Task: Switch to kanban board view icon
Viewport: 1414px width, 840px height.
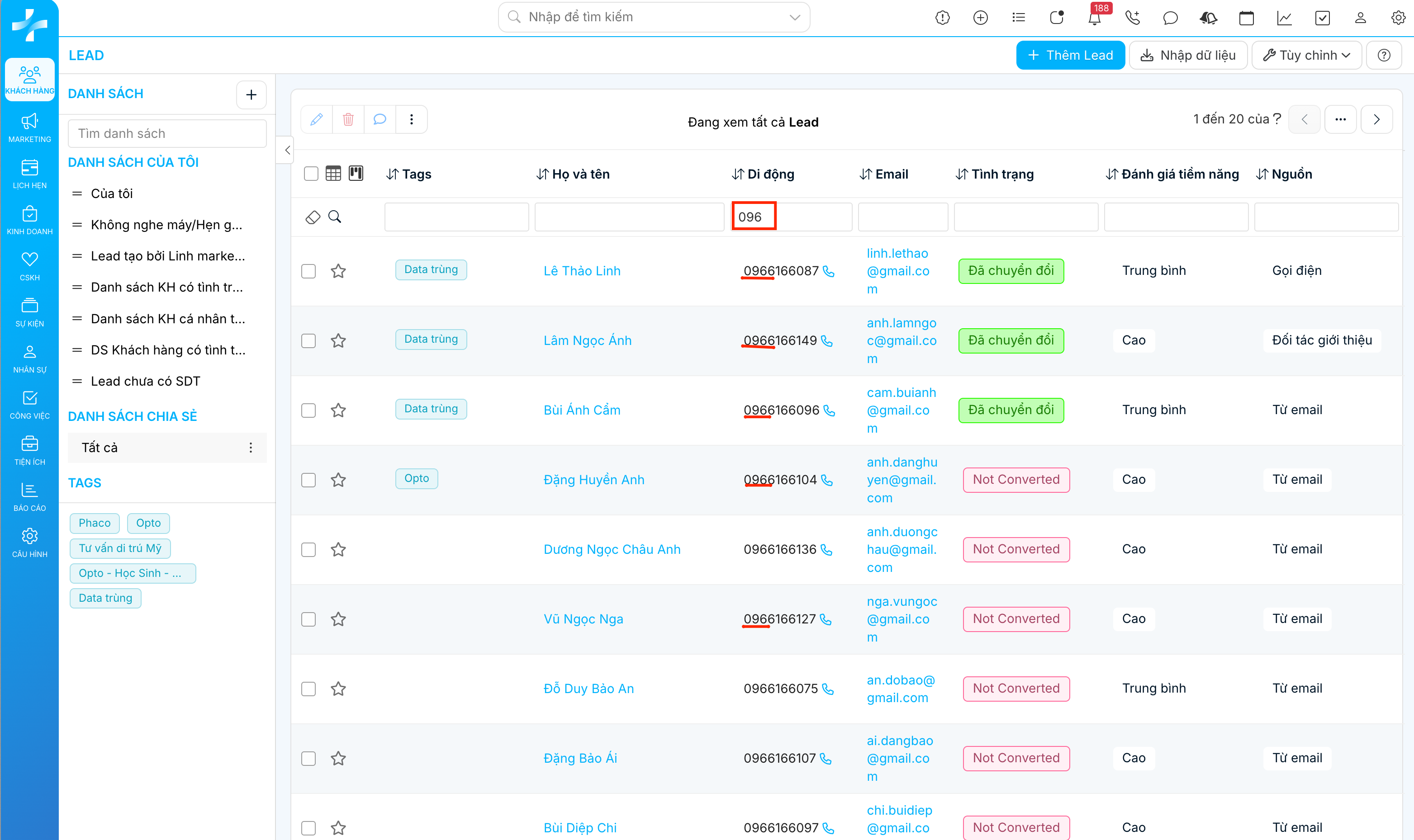Action: click(x=356, y=173)
